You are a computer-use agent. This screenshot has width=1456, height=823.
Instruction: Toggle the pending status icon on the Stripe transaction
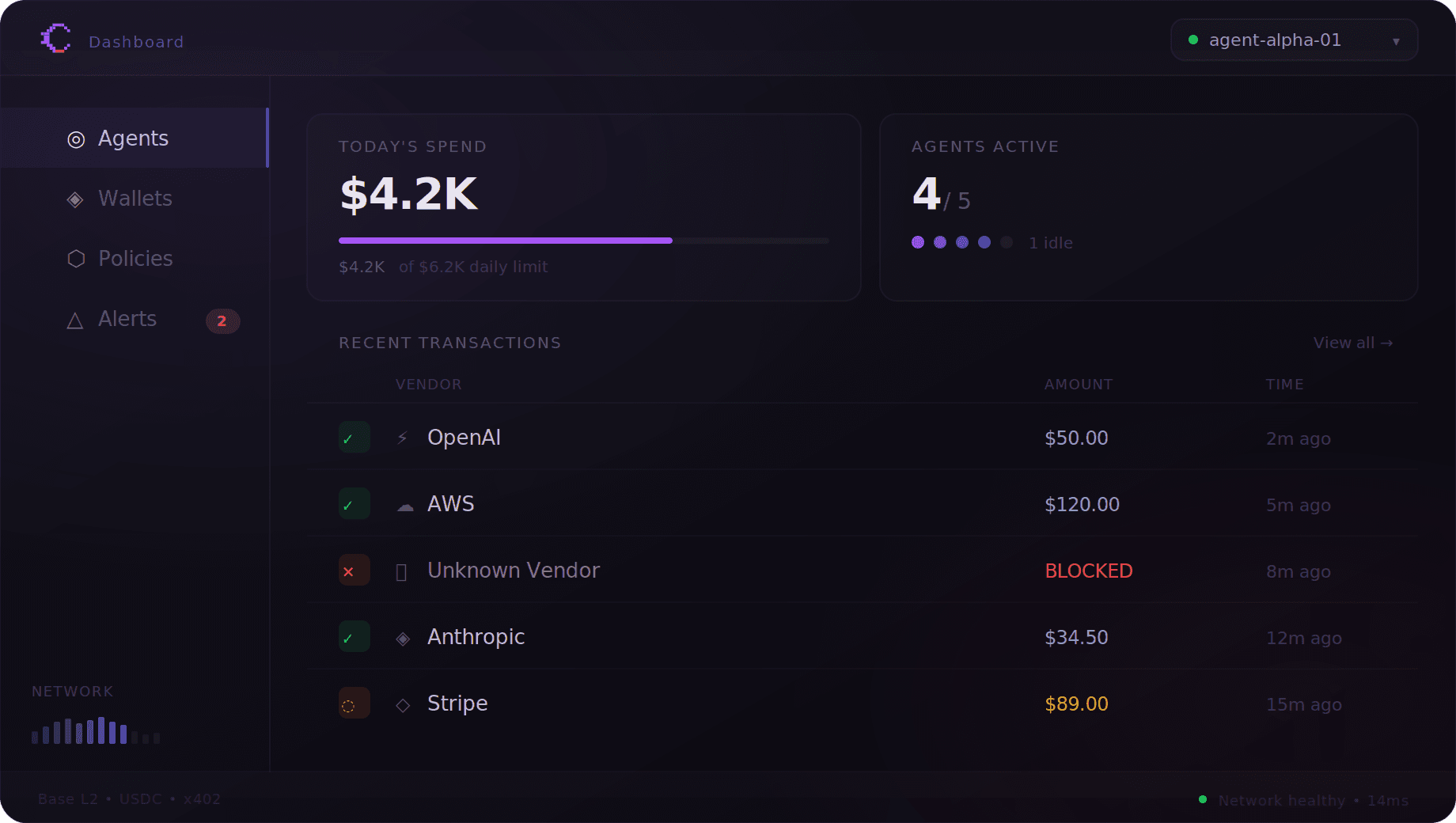pyautogui.click(x=354, y=703)
